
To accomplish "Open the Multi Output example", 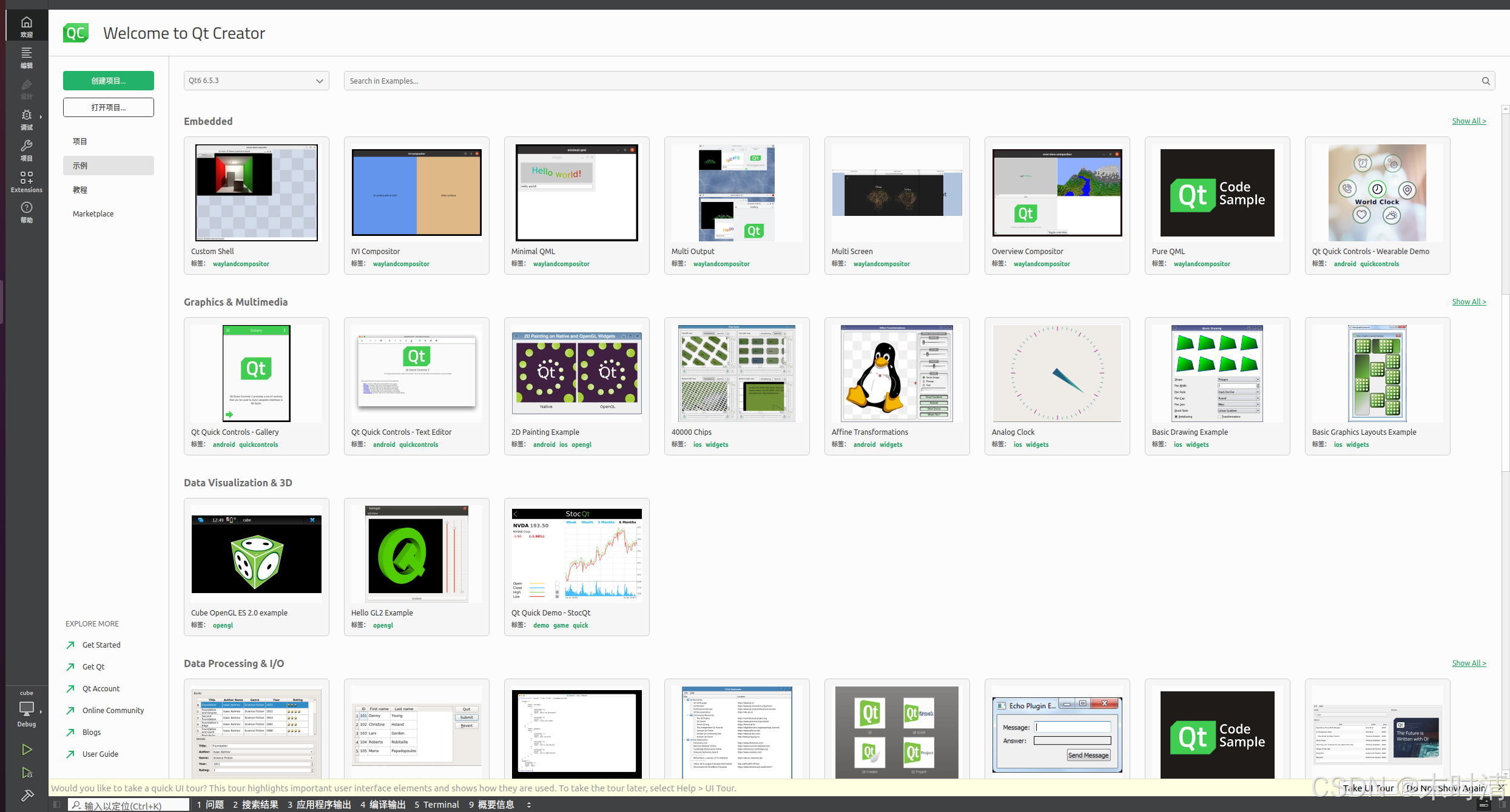I will (736, 205).
